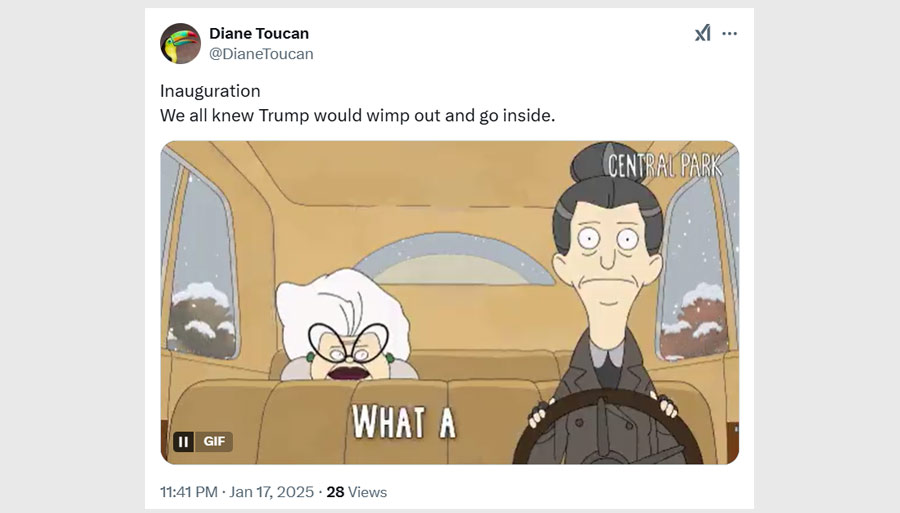Screen dimensions: 900x513
Task: Click the Grok explain-post icon
Action: [703, 33]
